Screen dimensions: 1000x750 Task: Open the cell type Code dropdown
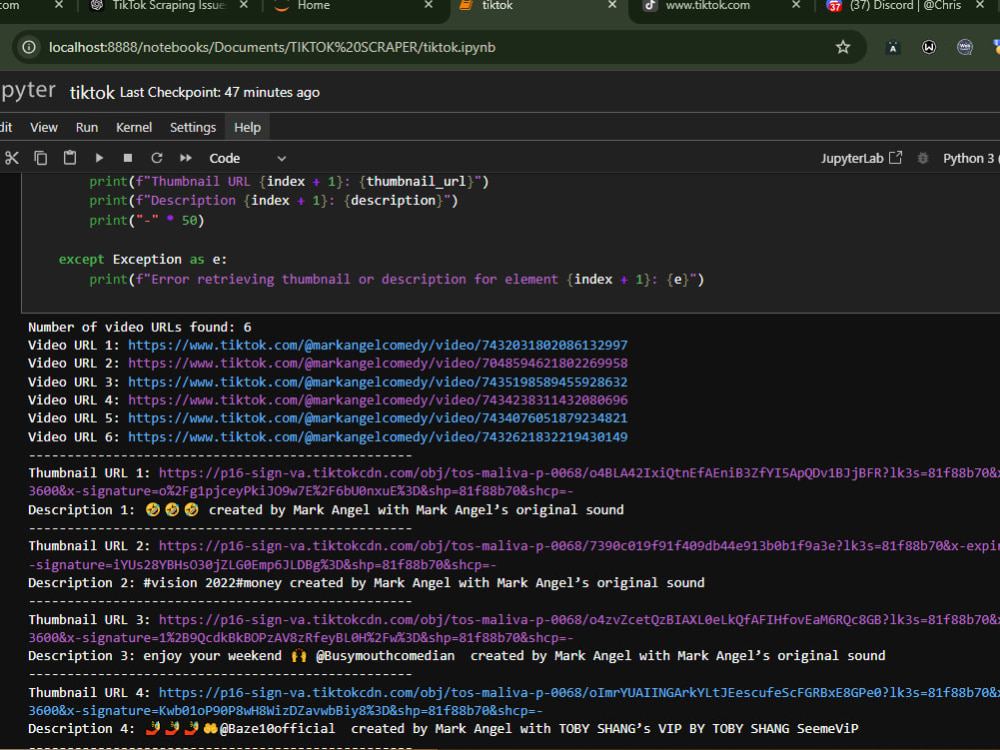point(247,158)
